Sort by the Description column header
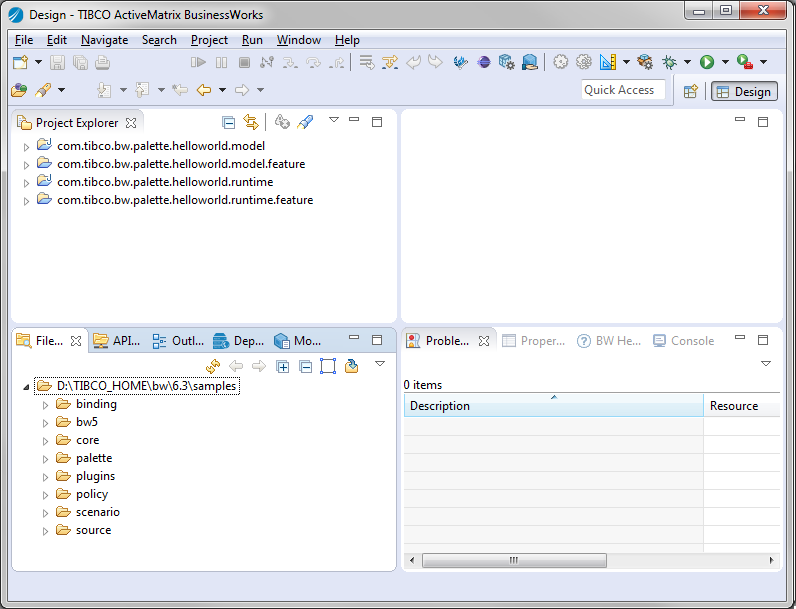This screenshot has width=796, height=609. [x=553, y=406]
